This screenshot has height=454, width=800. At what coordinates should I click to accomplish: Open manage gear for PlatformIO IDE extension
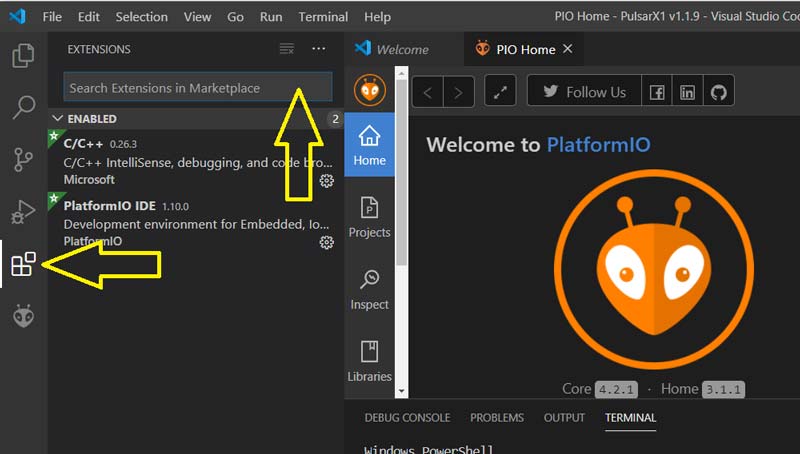(x=327, y=242)
